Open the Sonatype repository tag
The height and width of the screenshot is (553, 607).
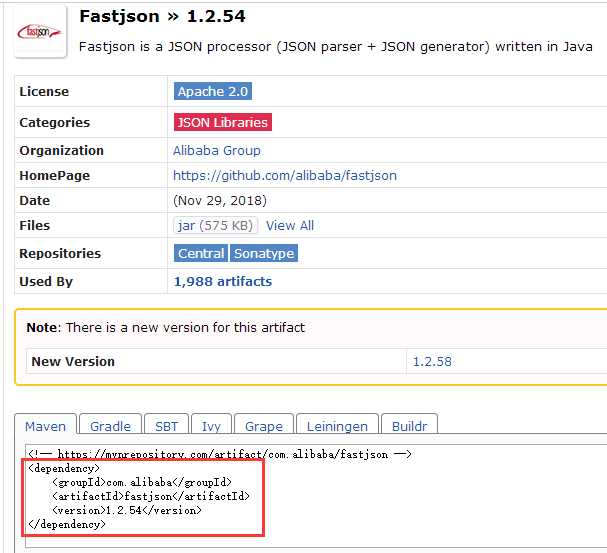(264, 253)
